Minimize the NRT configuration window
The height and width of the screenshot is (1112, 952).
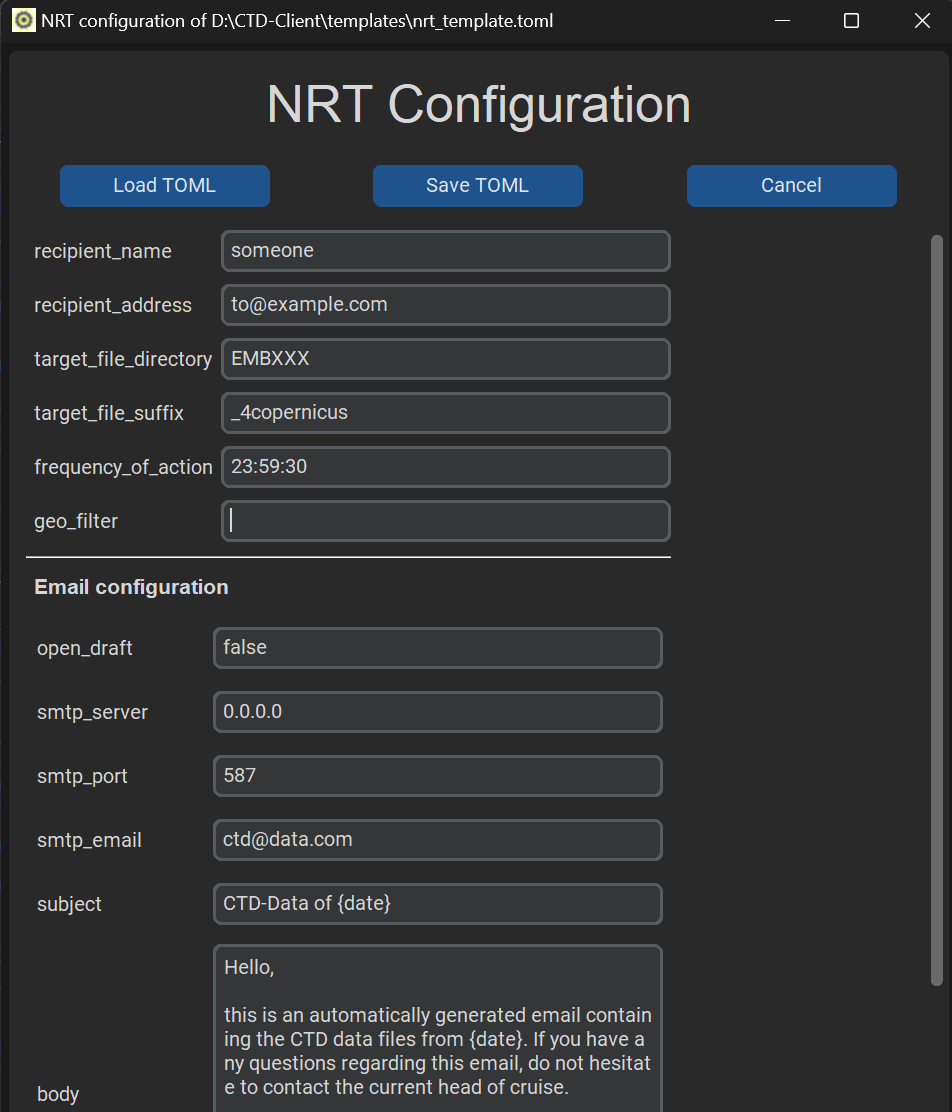[780, 21]
